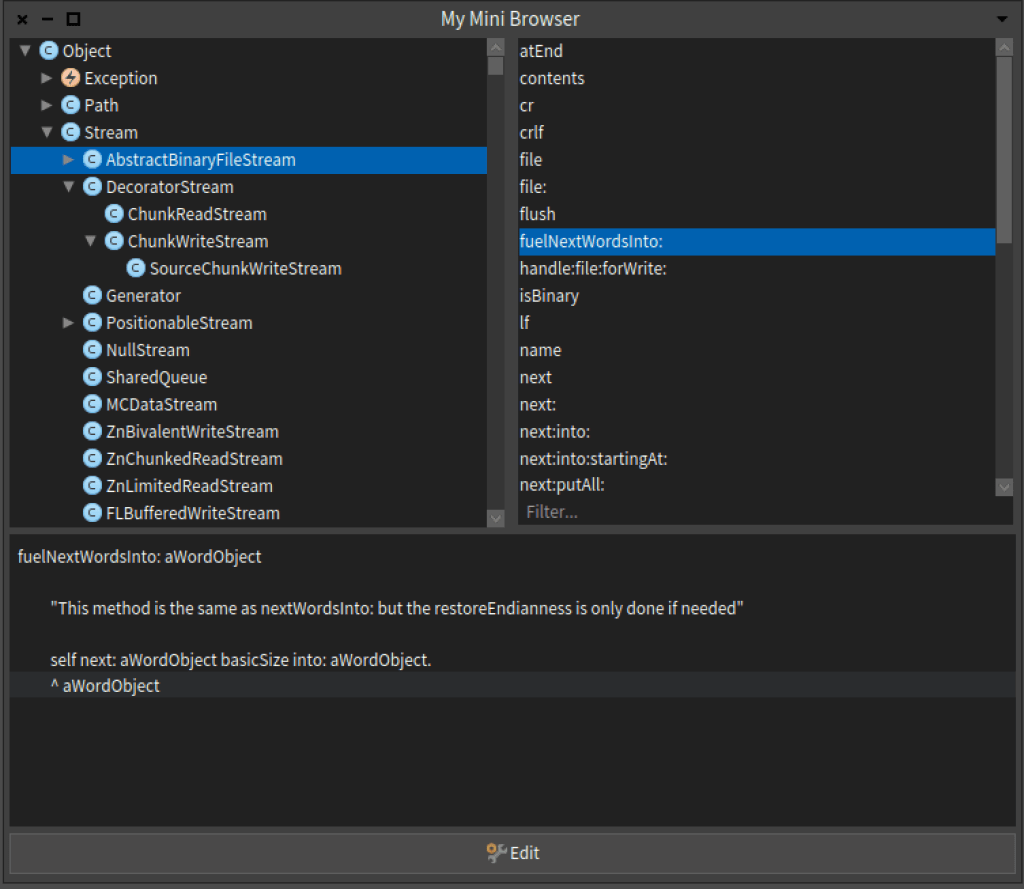
Task: Select the next:into:startingAt: method
Action: click(593, 459)
